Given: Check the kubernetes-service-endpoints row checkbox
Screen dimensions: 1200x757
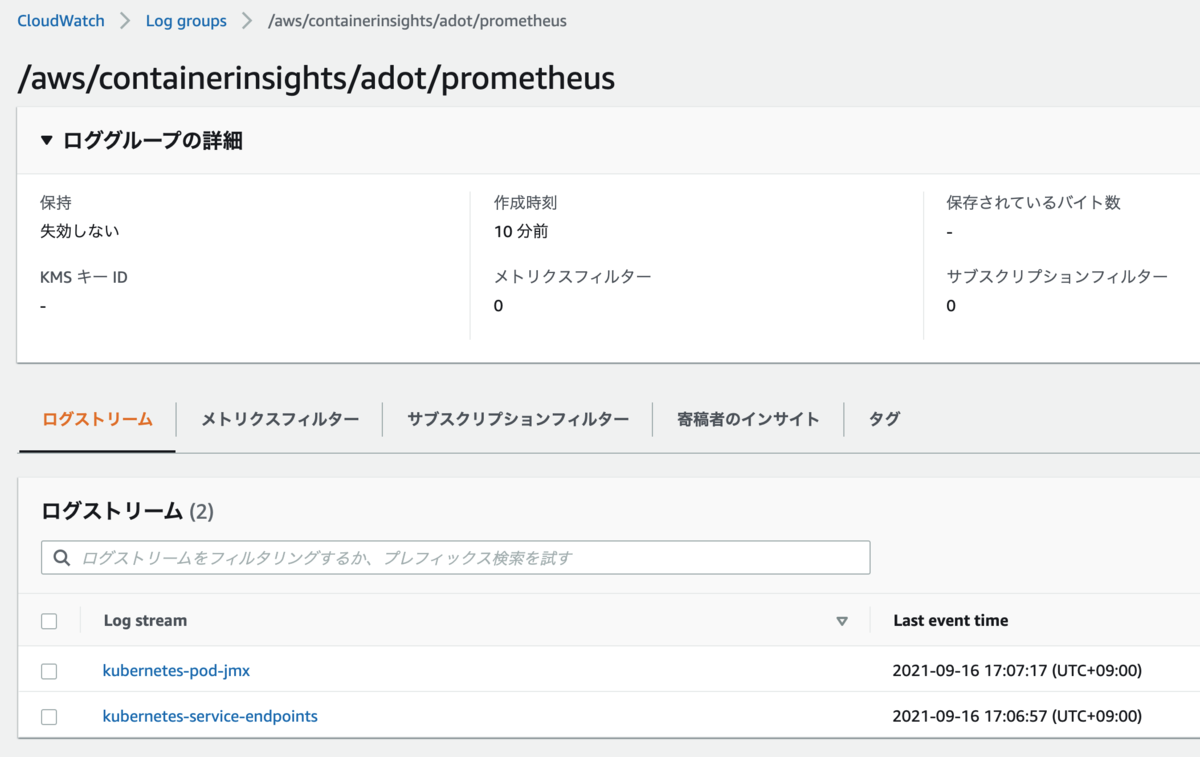Looking at the screenshot, I should [49, 716].
